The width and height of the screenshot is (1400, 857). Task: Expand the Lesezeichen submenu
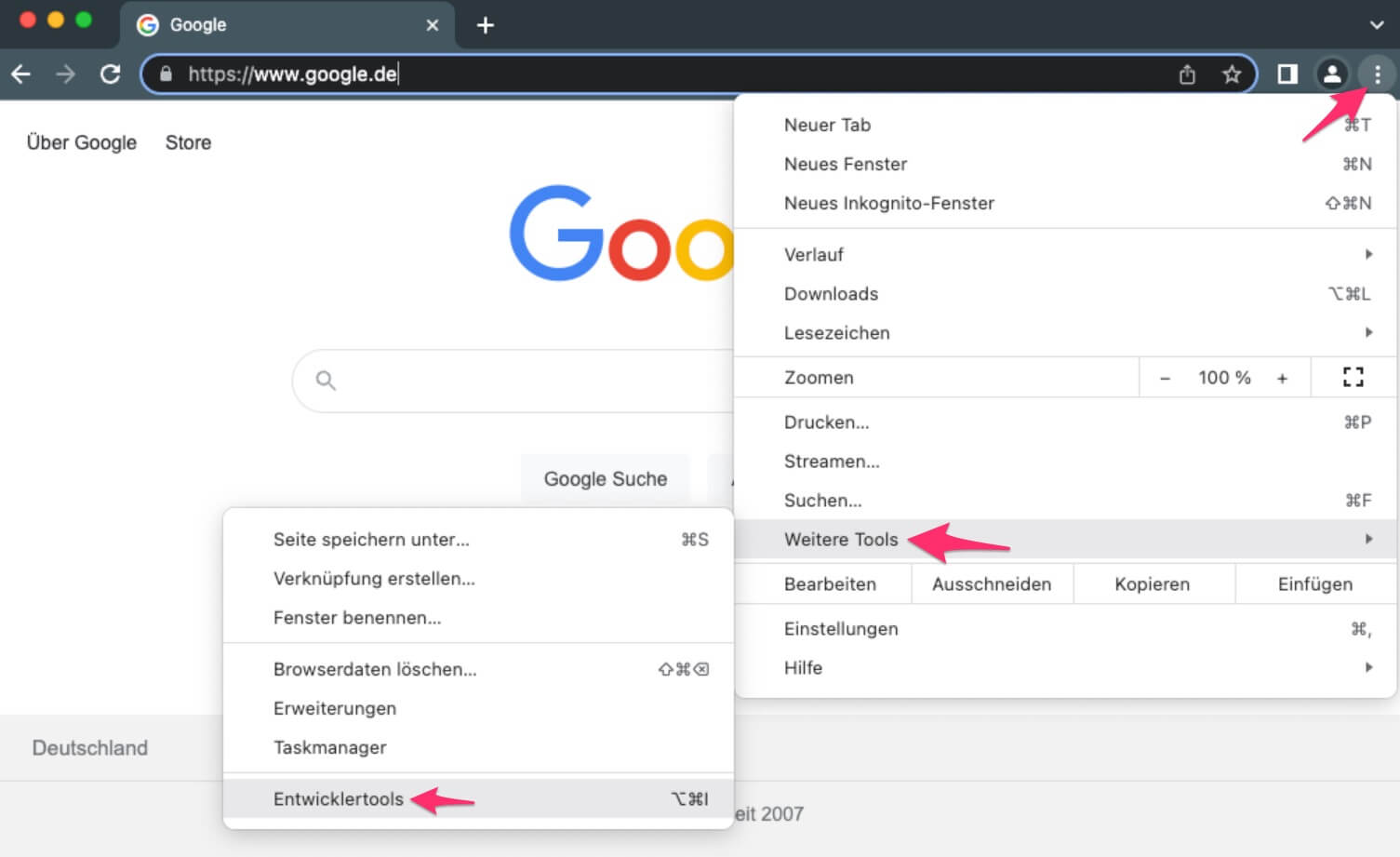(836, 332)
